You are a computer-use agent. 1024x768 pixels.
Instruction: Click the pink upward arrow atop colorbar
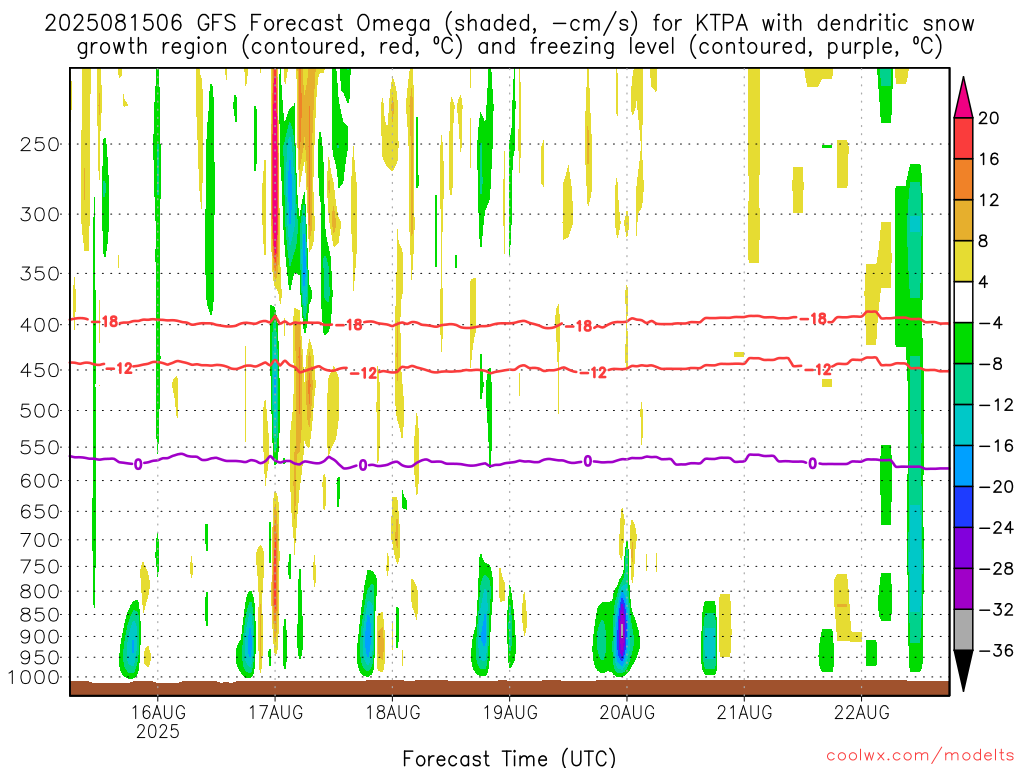click(x=963, y=99)
